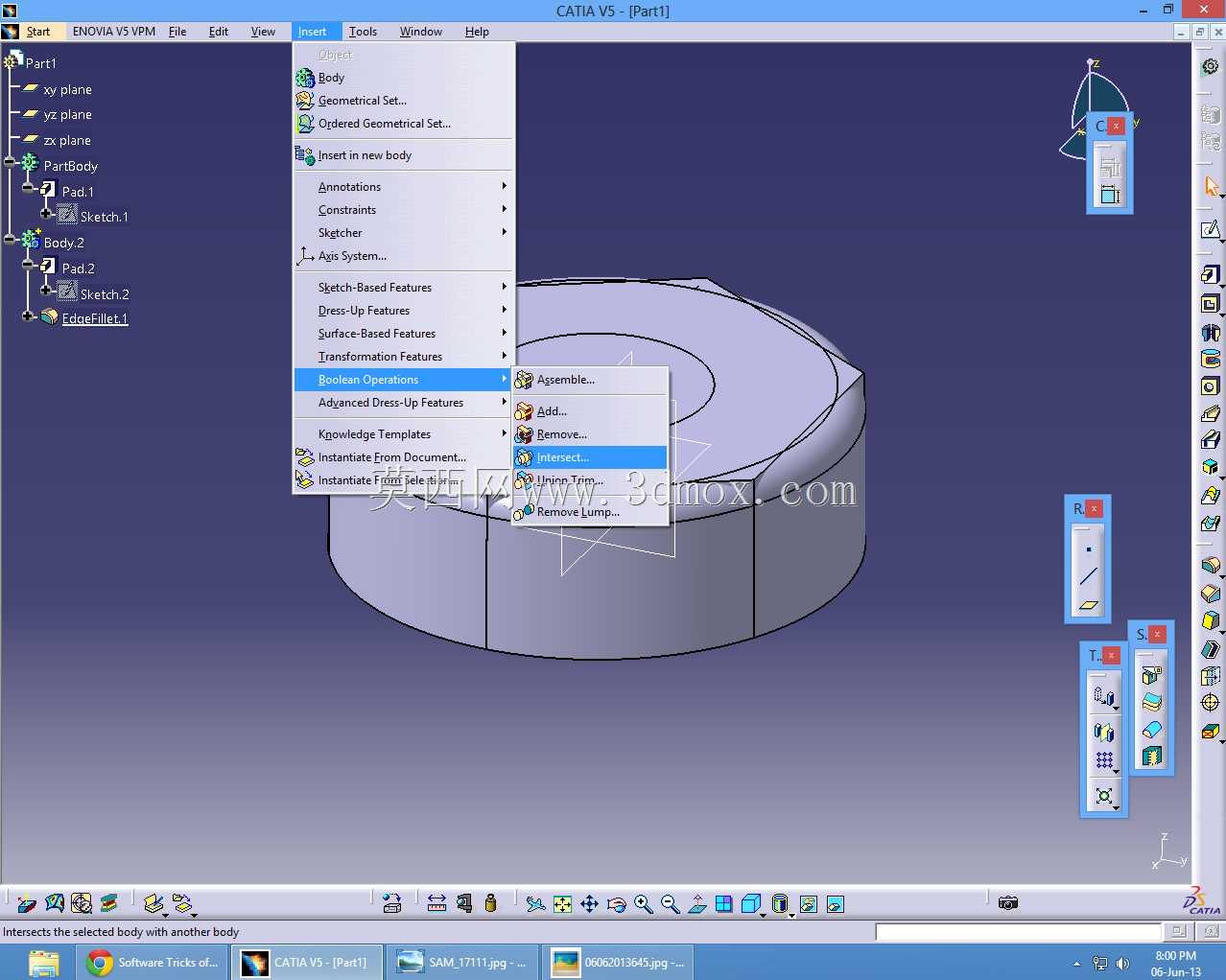Click the Mirror tool in T toolbar
The height and width of the screenshot is (980, 1226).
1104,733
